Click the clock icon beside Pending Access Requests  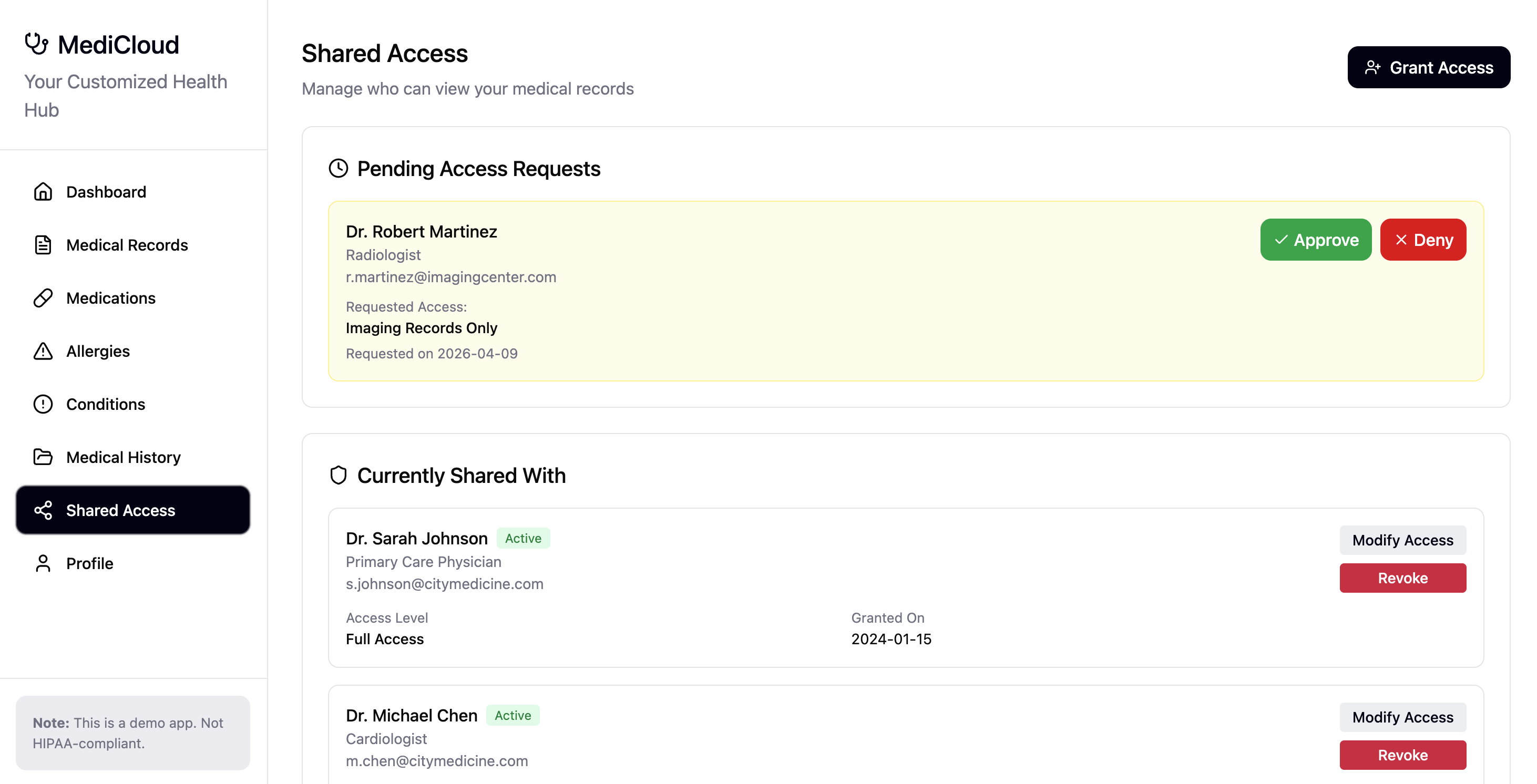(x=339, y=169)
